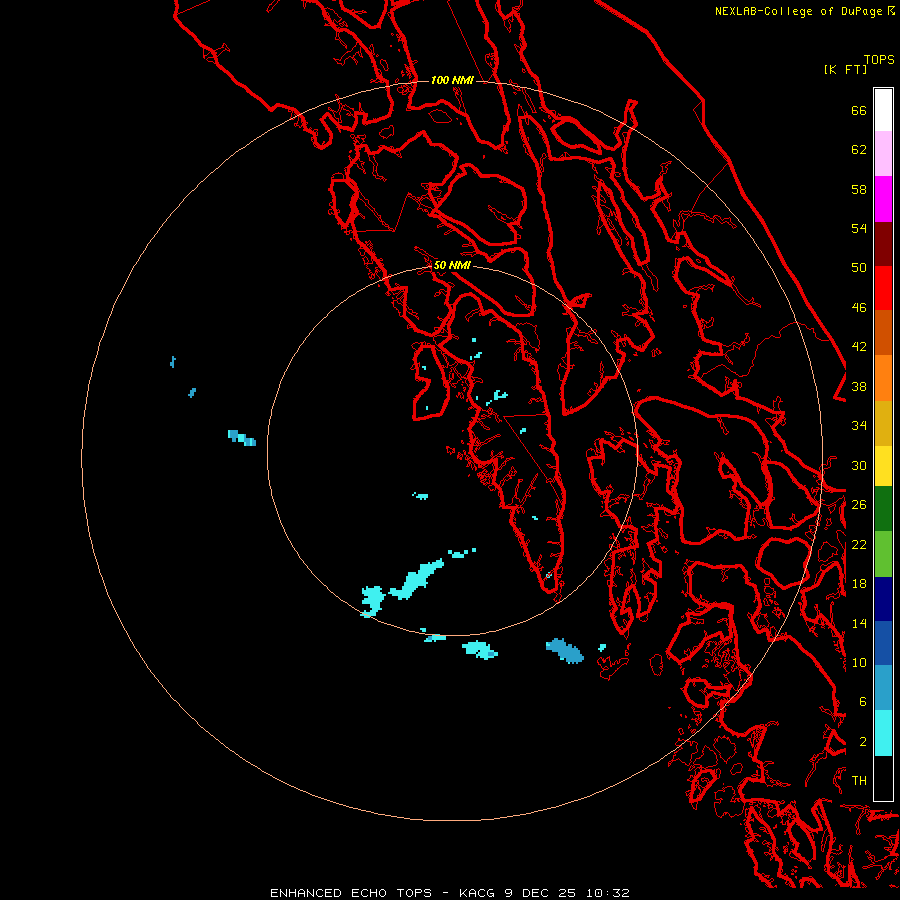
Task: Click the '42' legend value
Action: tap(859, 347)
